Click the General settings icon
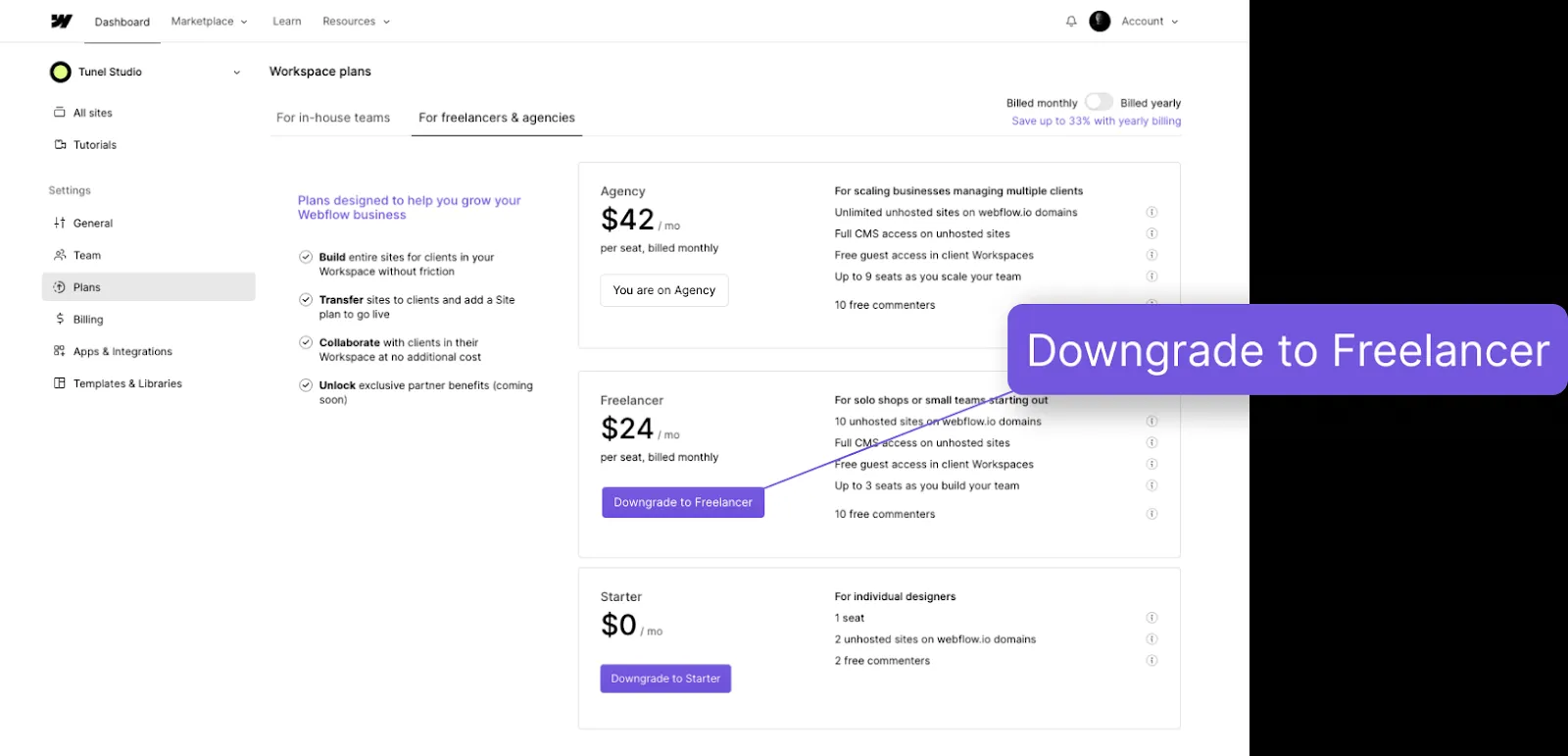The image size is (1568, 756). (x=60, y=223)
